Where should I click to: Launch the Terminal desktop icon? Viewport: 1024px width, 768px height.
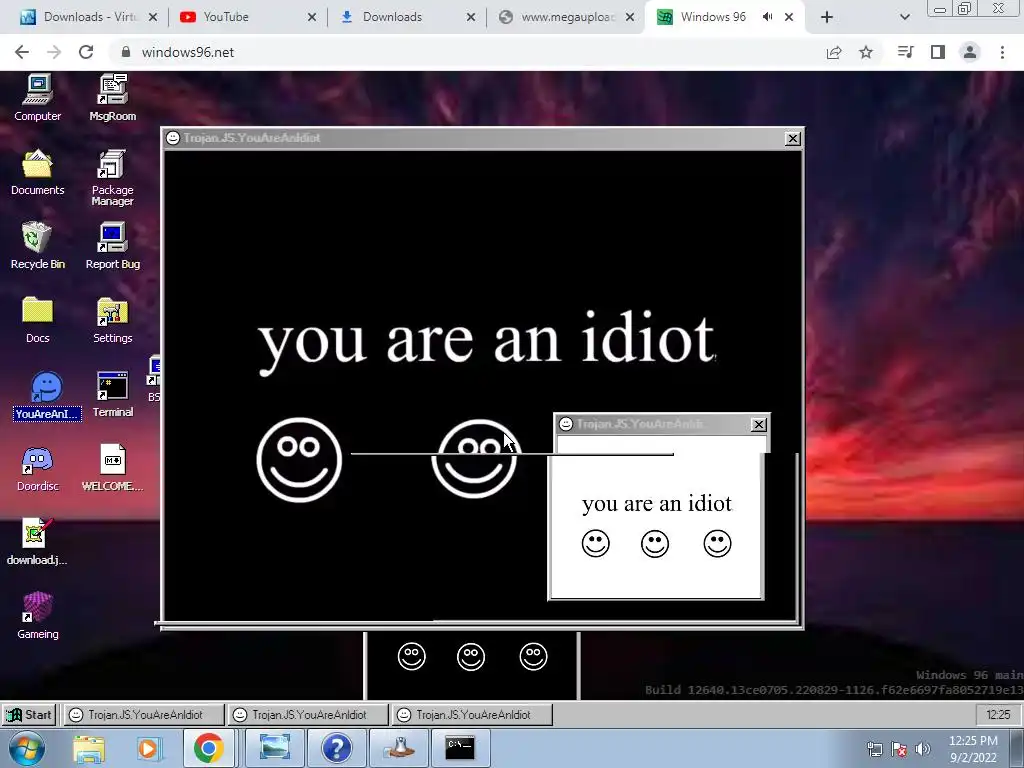[112, 394]
